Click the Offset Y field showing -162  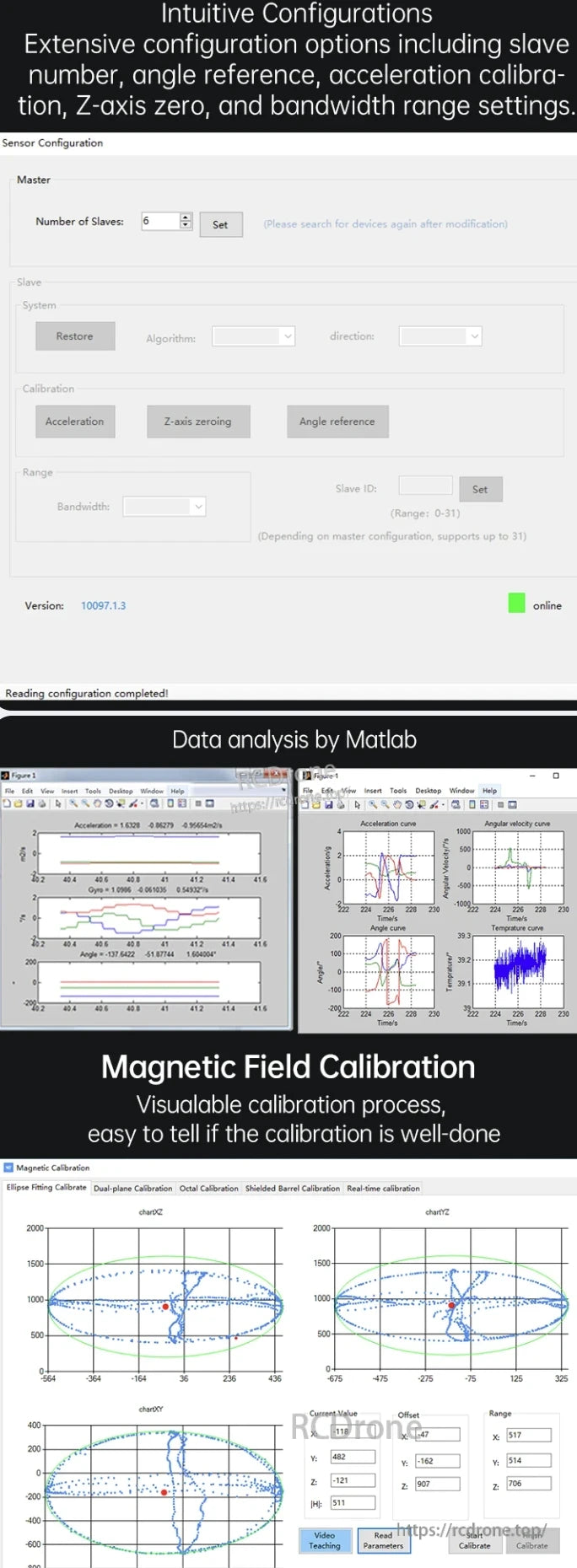[438, 1461]
